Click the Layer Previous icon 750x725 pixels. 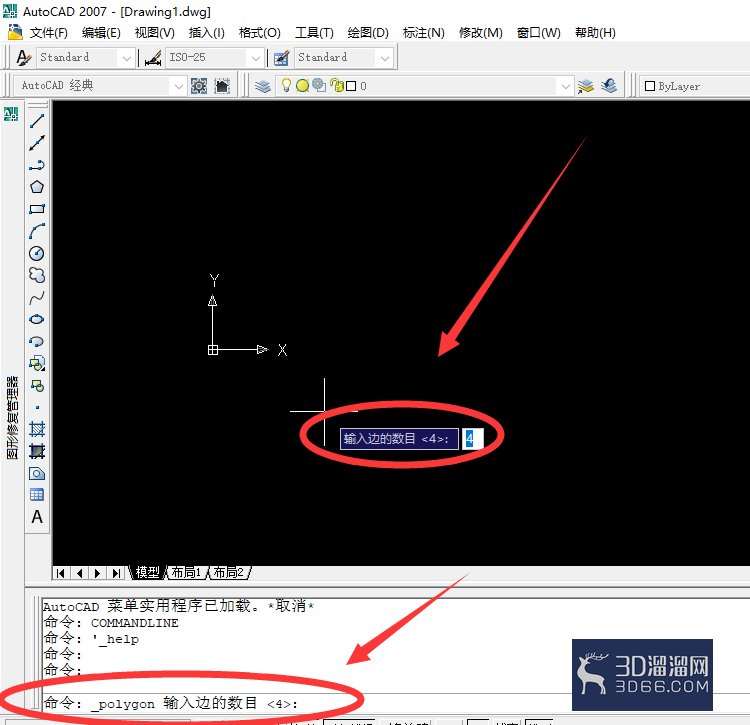click(x=609, y=86)
